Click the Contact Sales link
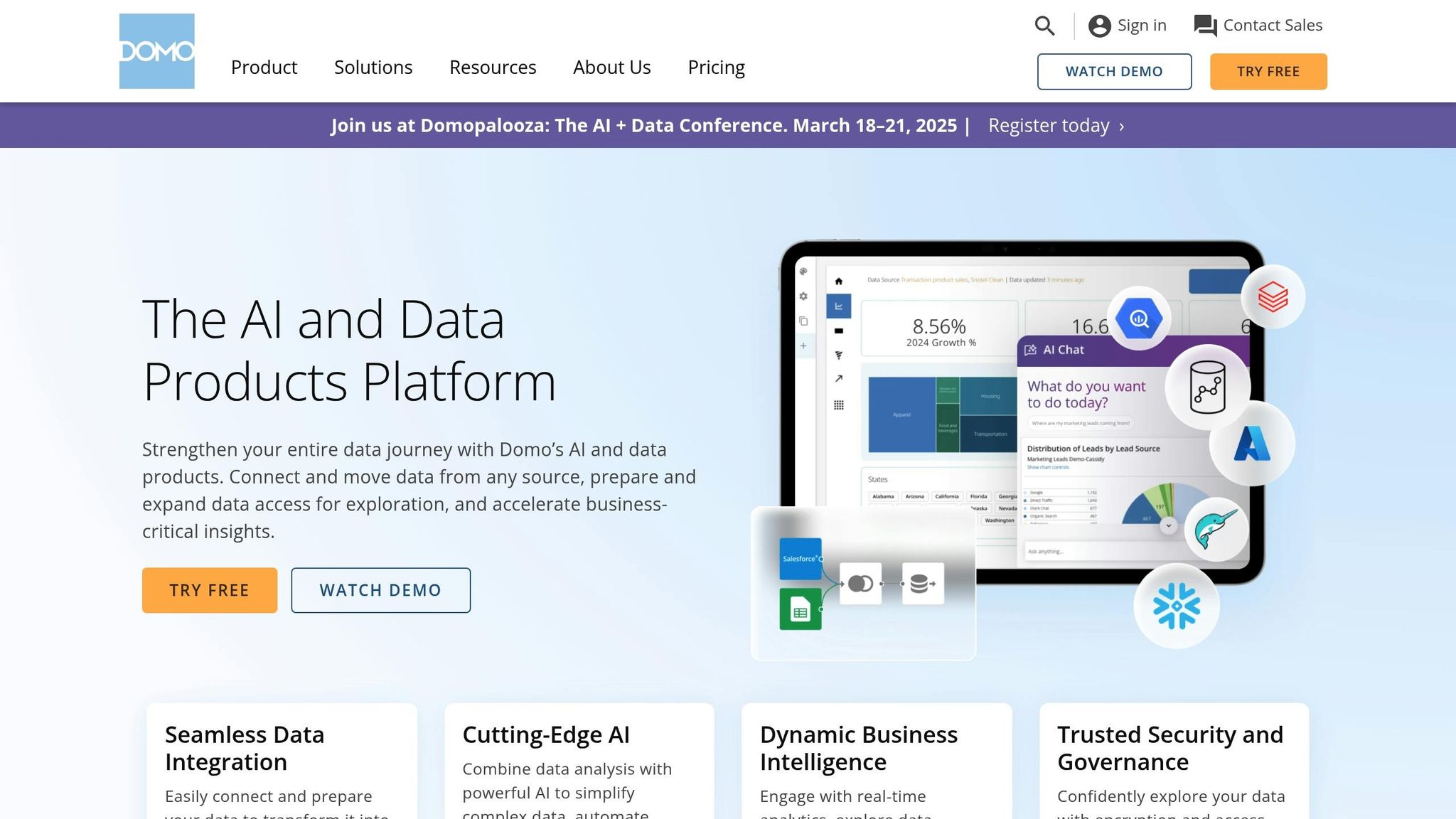 [1273, 26]
